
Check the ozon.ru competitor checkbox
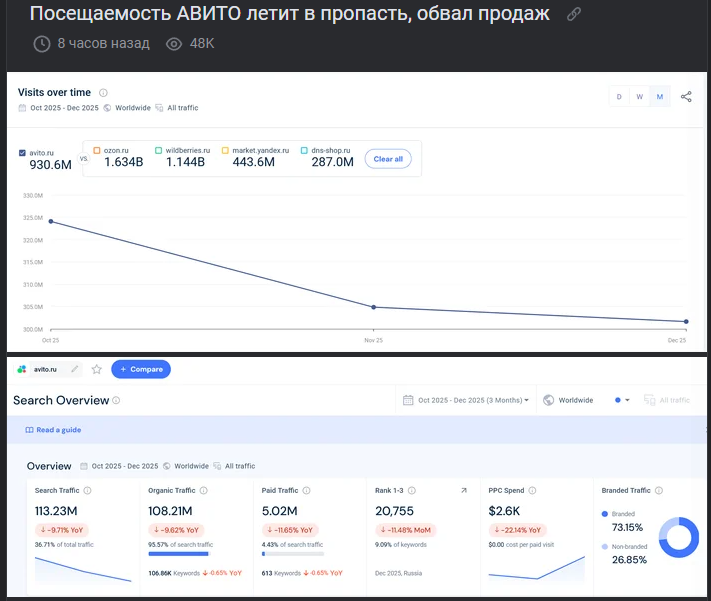click(x=97, y=151)
